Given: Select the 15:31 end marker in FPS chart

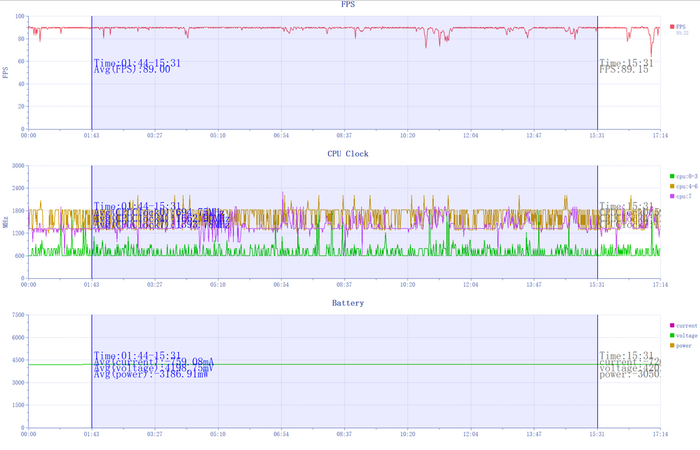Looking at the screenshot, I should [x=597, y=72].
